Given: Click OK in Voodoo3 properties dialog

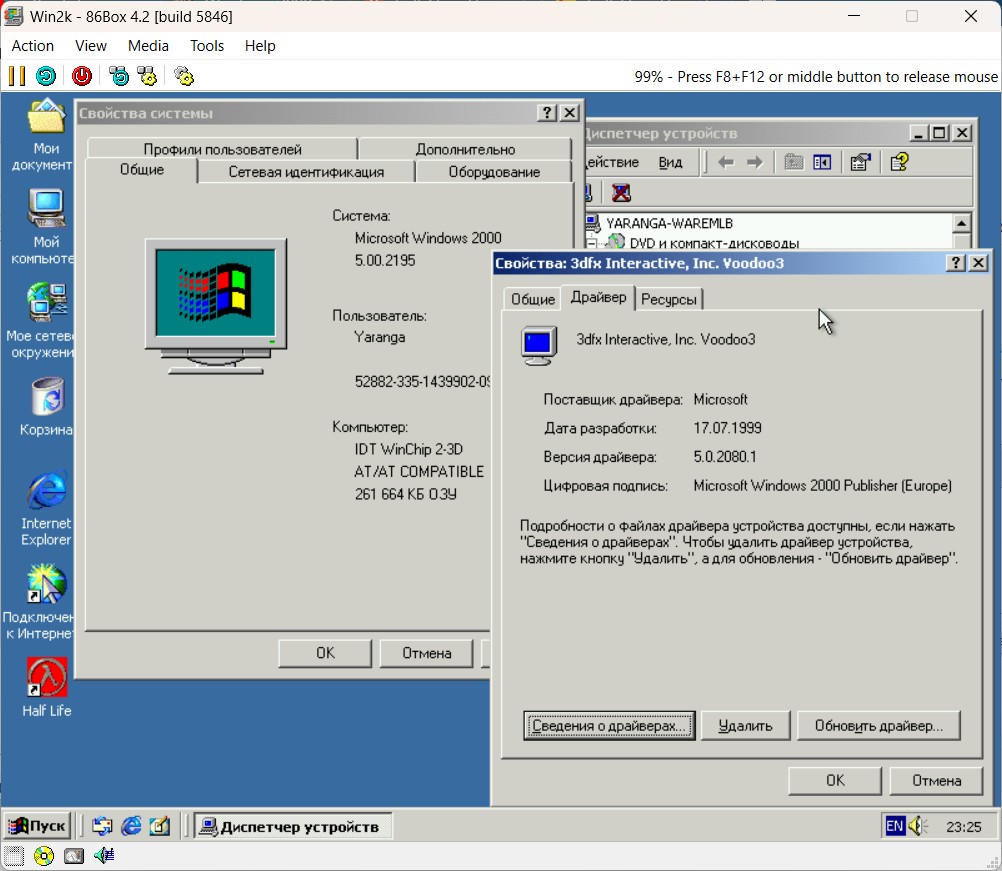Looking at the screenshot, I should tap(835, 781).
